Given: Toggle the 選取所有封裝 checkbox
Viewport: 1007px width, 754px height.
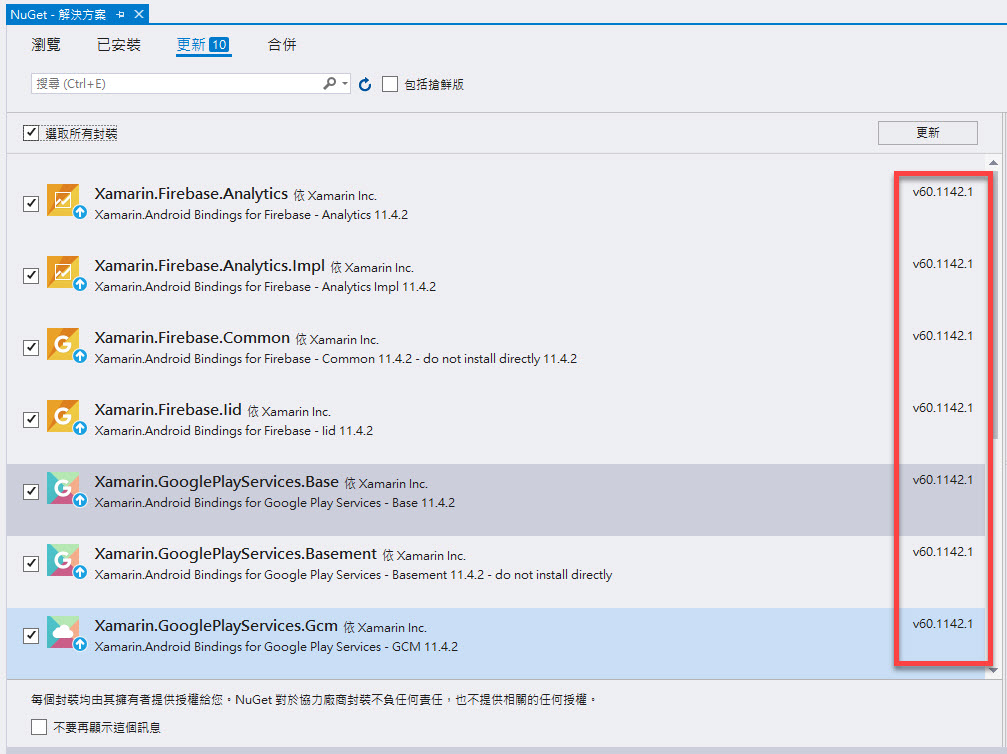Looking at the screenshot, I should coord(31,133).
